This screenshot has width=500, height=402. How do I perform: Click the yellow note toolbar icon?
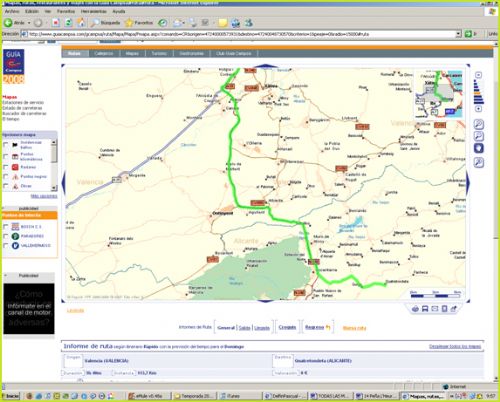click(223, 23)
